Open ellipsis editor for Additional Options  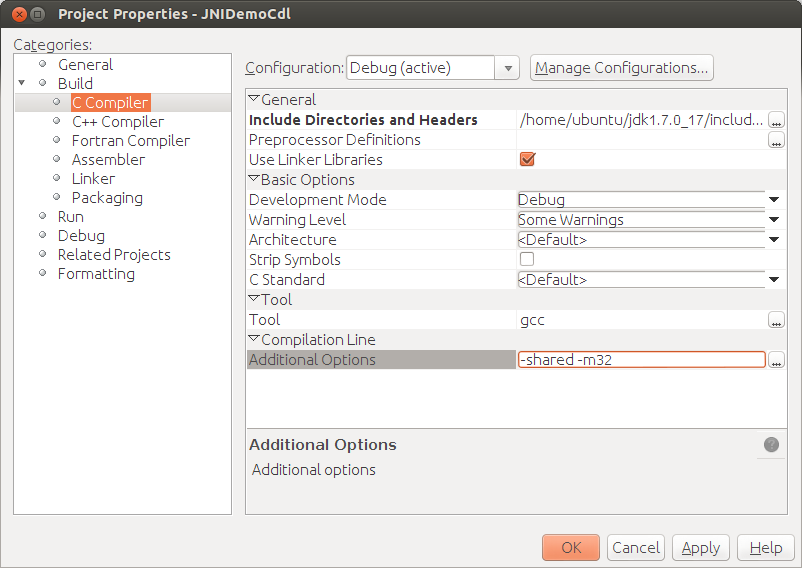(x=776, y=360)
